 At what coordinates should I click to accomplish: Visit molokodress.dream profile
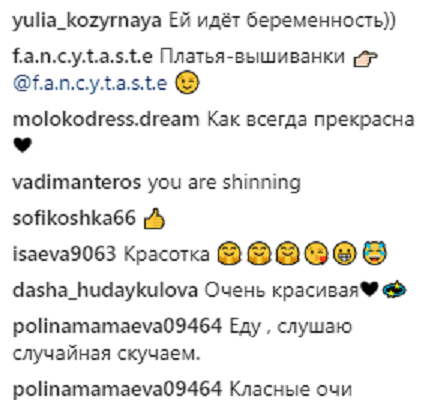pyautogui.click(x=106, y=119)
